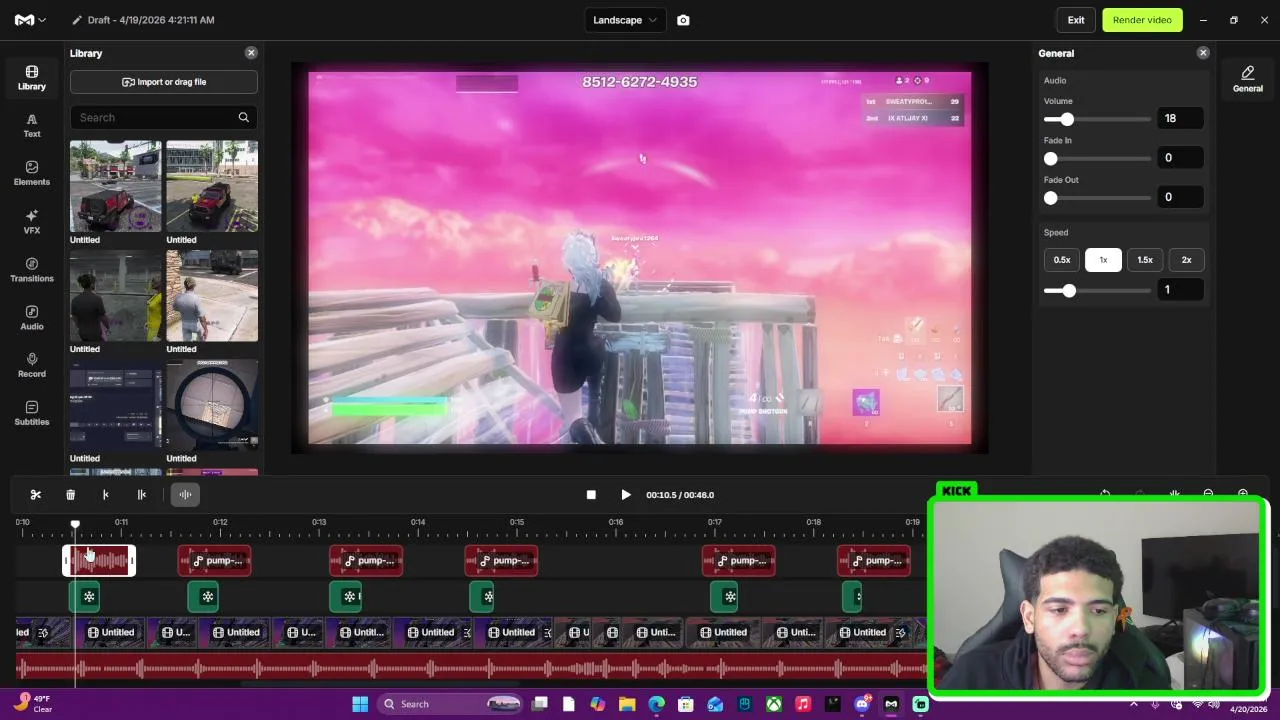Viewport: 1280px width, 720px height.
Task: Click the Fade In value field
Action: point(1179,158)
